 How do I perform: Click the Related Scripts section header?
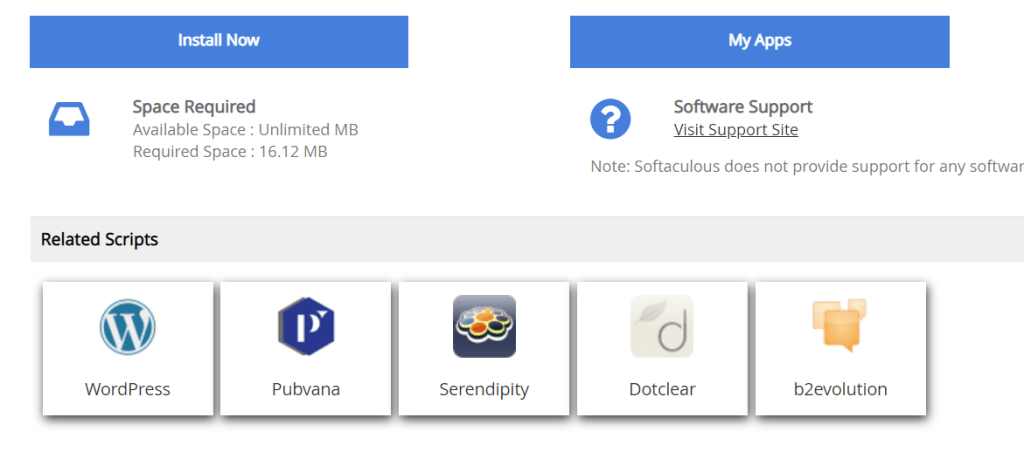click(x=99, y=239)
